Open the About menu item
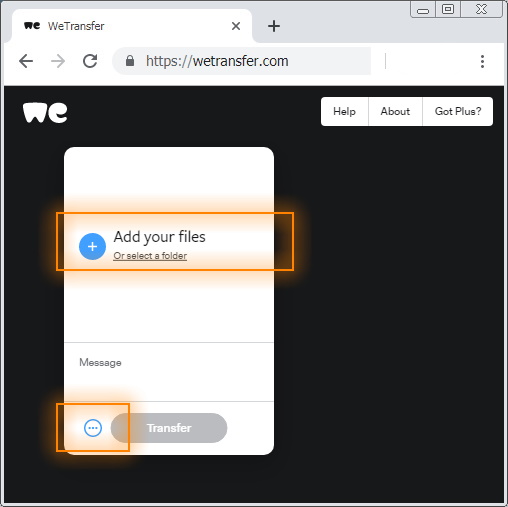This screenshot has width=508, height=507. [x=395, y=111]
